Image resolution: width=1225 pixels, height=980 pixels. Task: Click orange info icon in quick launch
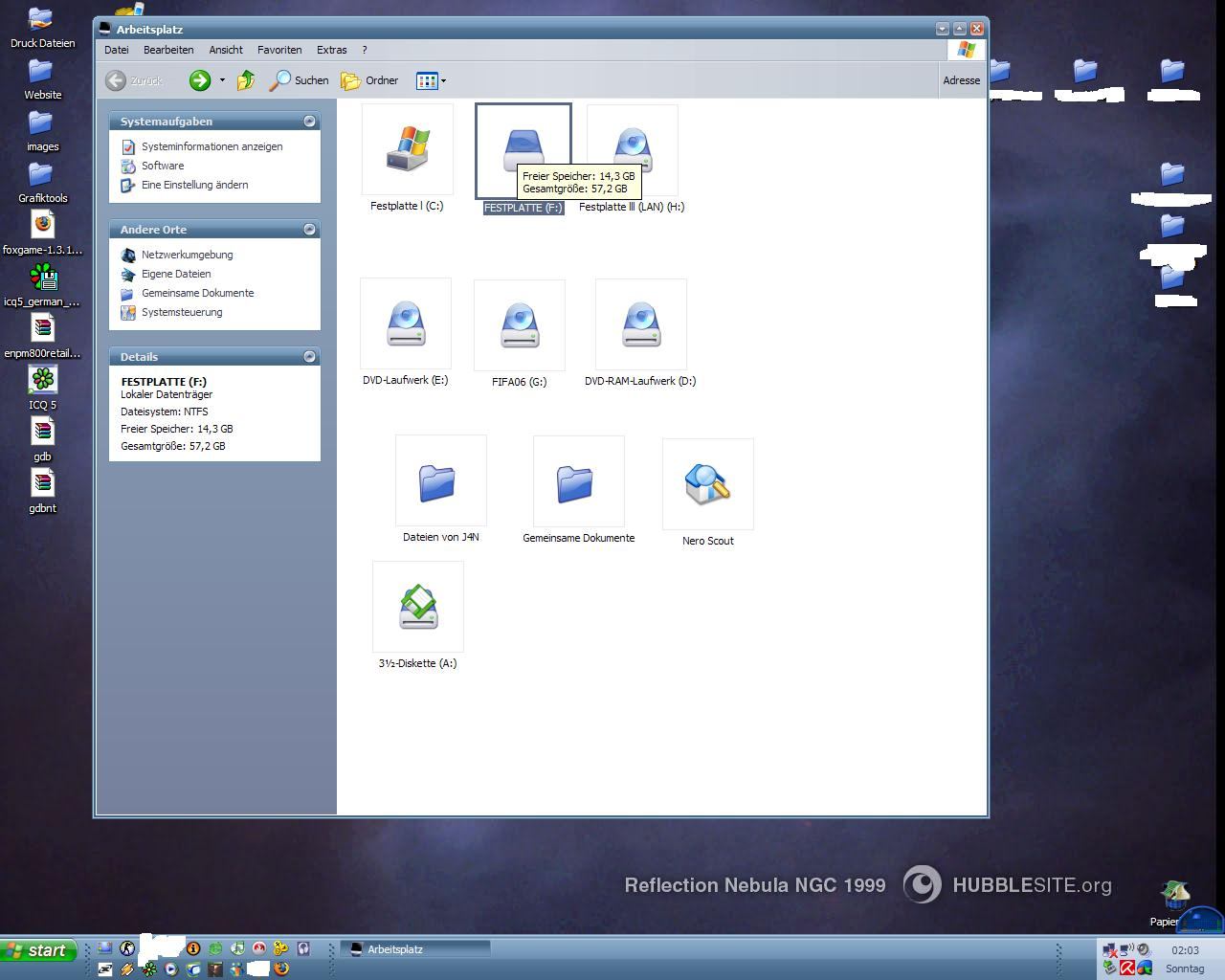click(193, 948)
